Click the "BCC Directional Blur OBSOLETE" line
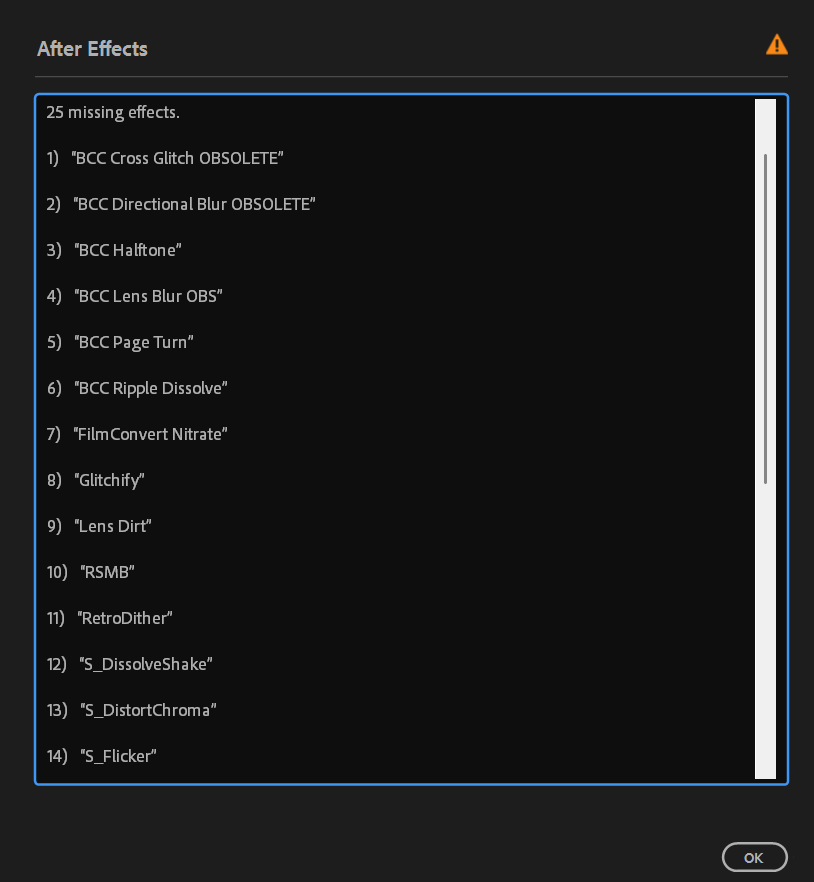This screenshot has height=882, width=814. click(194, 204)
